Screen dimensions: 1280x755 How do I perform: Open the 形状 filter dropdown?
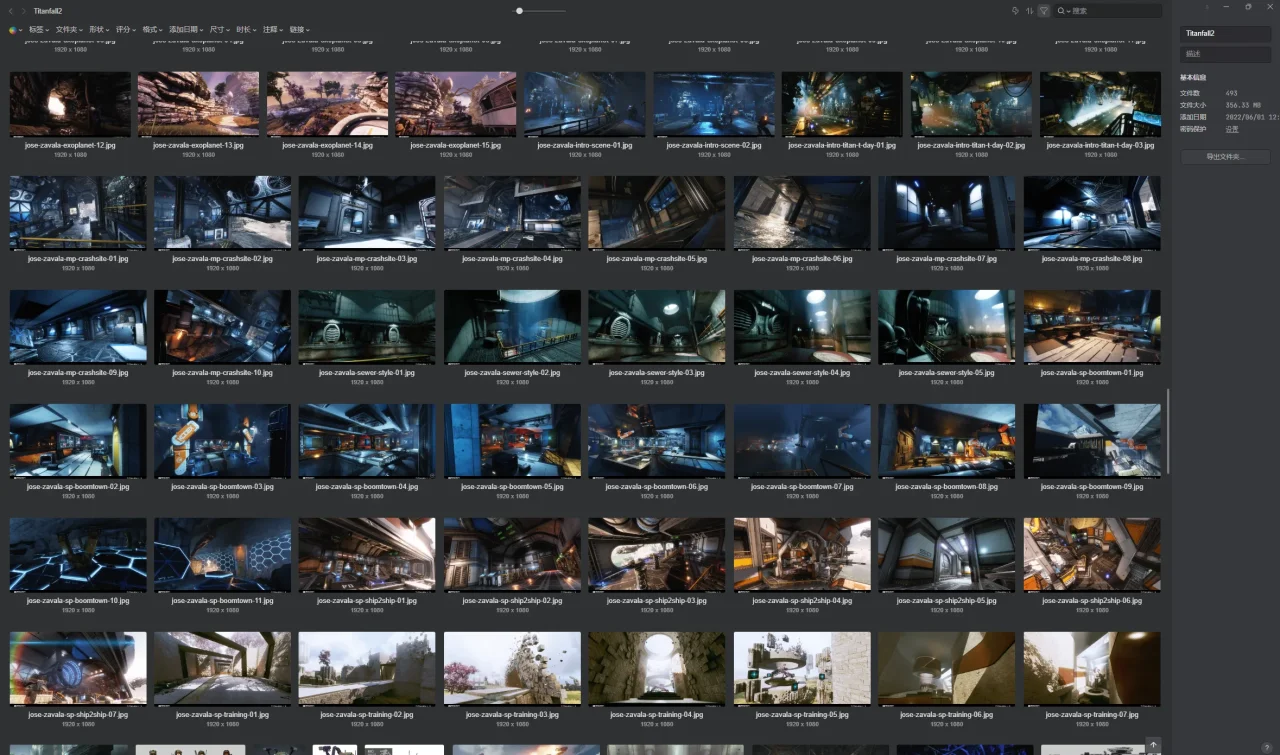tap(100, 30)
